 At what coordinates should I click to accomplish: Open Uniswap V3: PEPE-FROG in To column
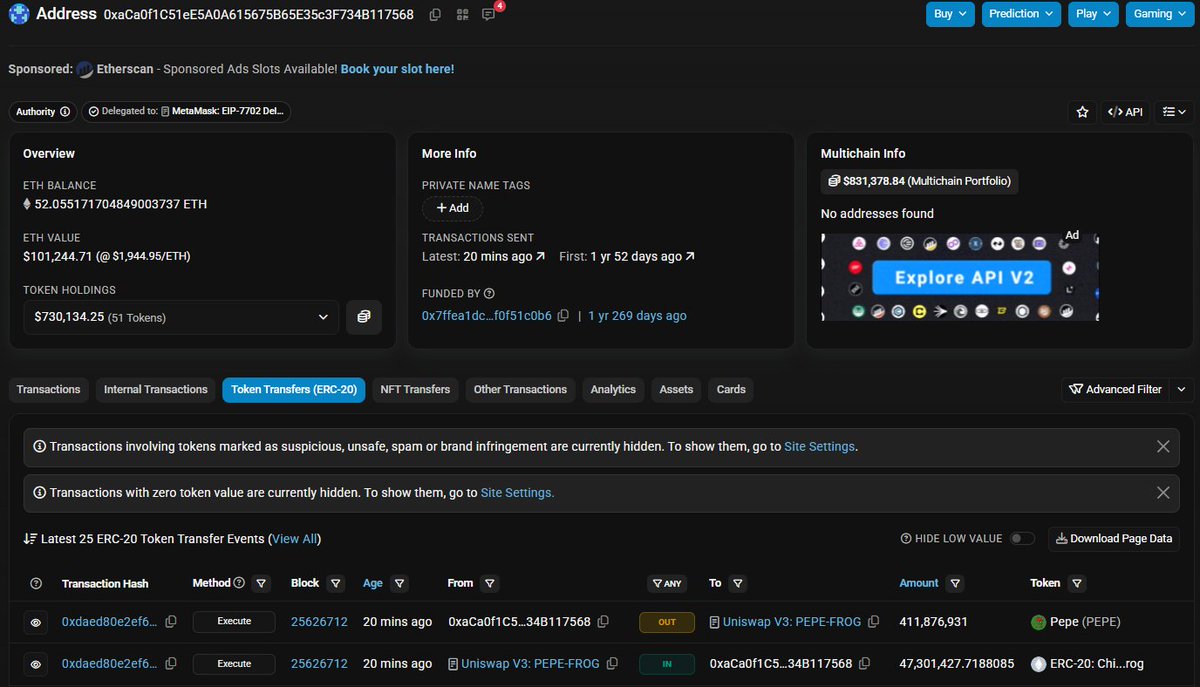793,622
